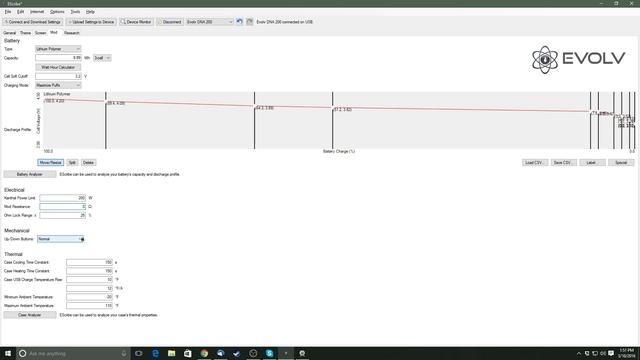Open the capacity cell count dropdown

coord(102,58)
